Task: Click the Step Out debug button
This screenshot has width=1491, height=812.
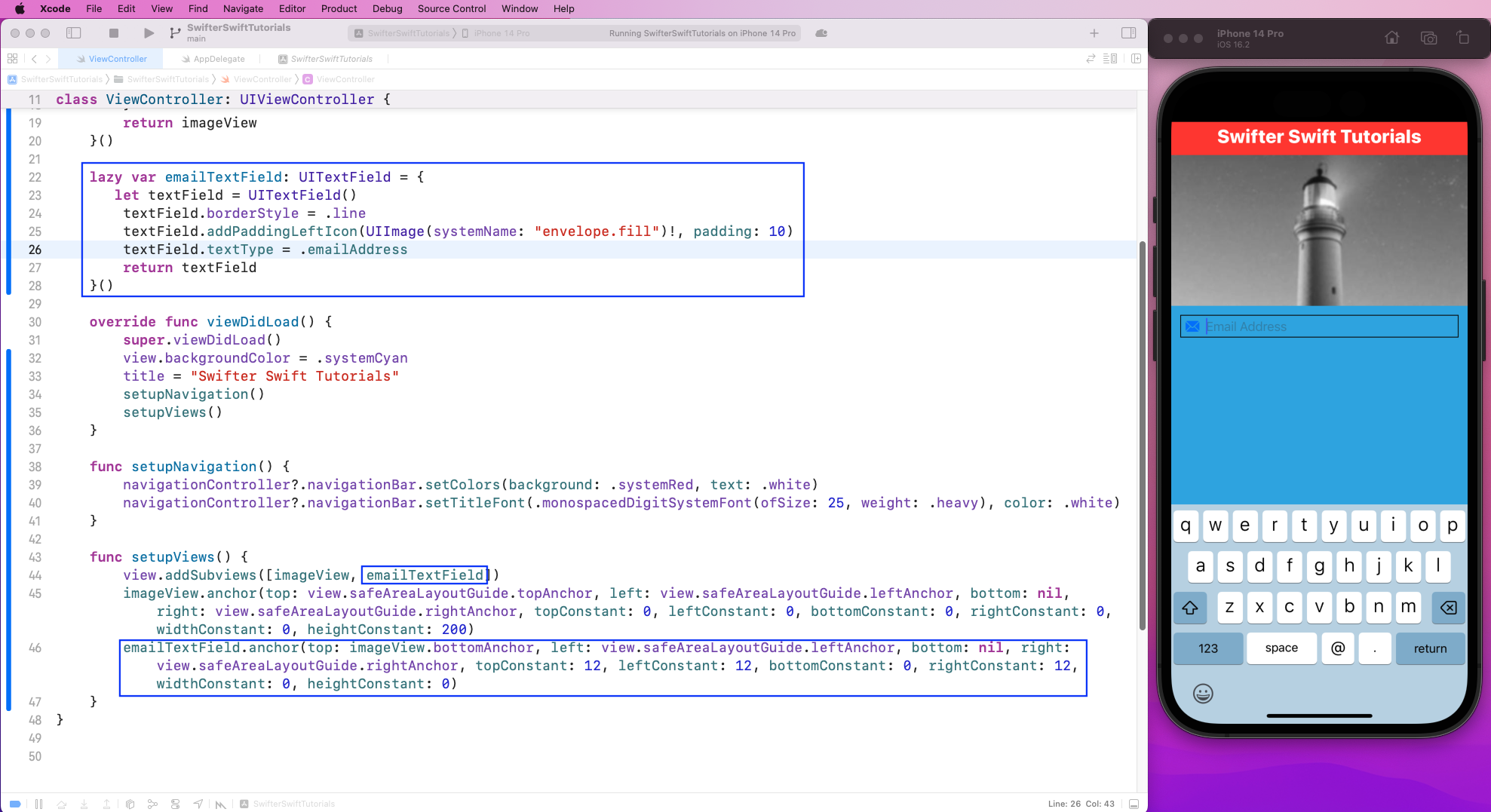Action: 106,804
